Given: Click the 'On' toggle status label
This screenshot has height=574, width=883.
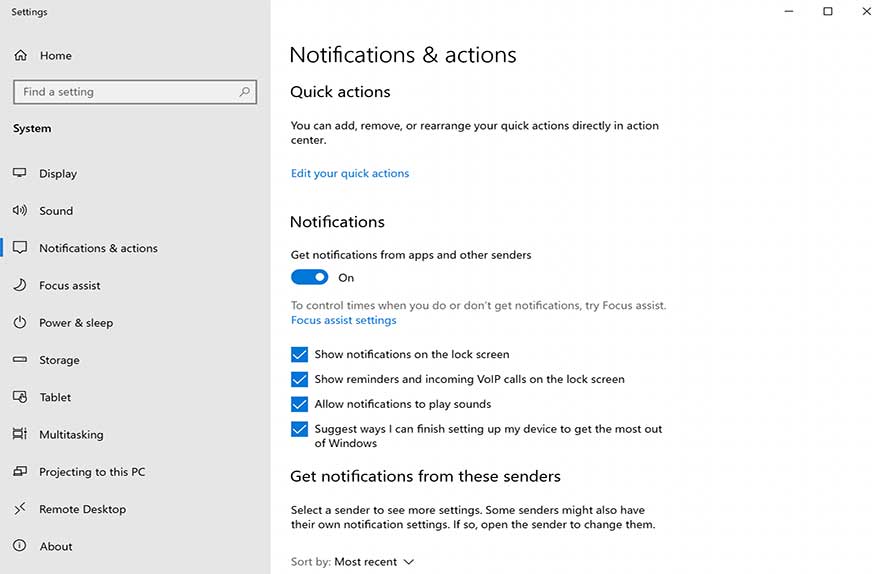Looking at the screenshot, I should coord(346,278).
